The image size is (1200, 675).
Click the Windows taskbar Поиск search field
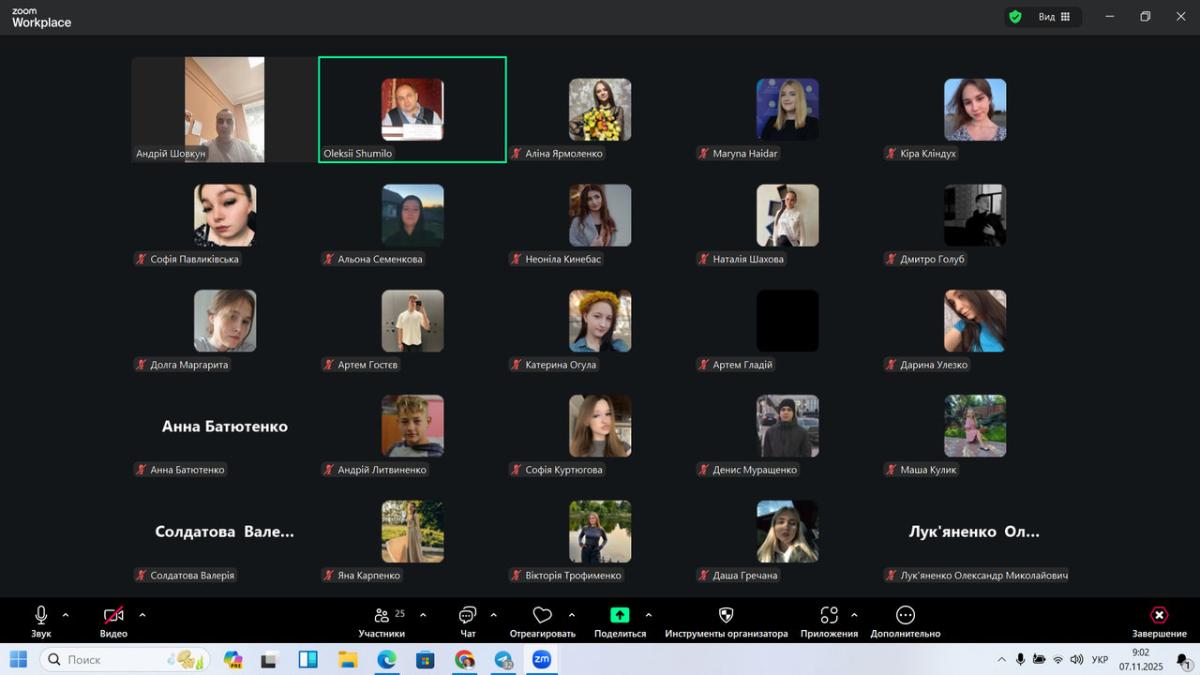(120, 660)
